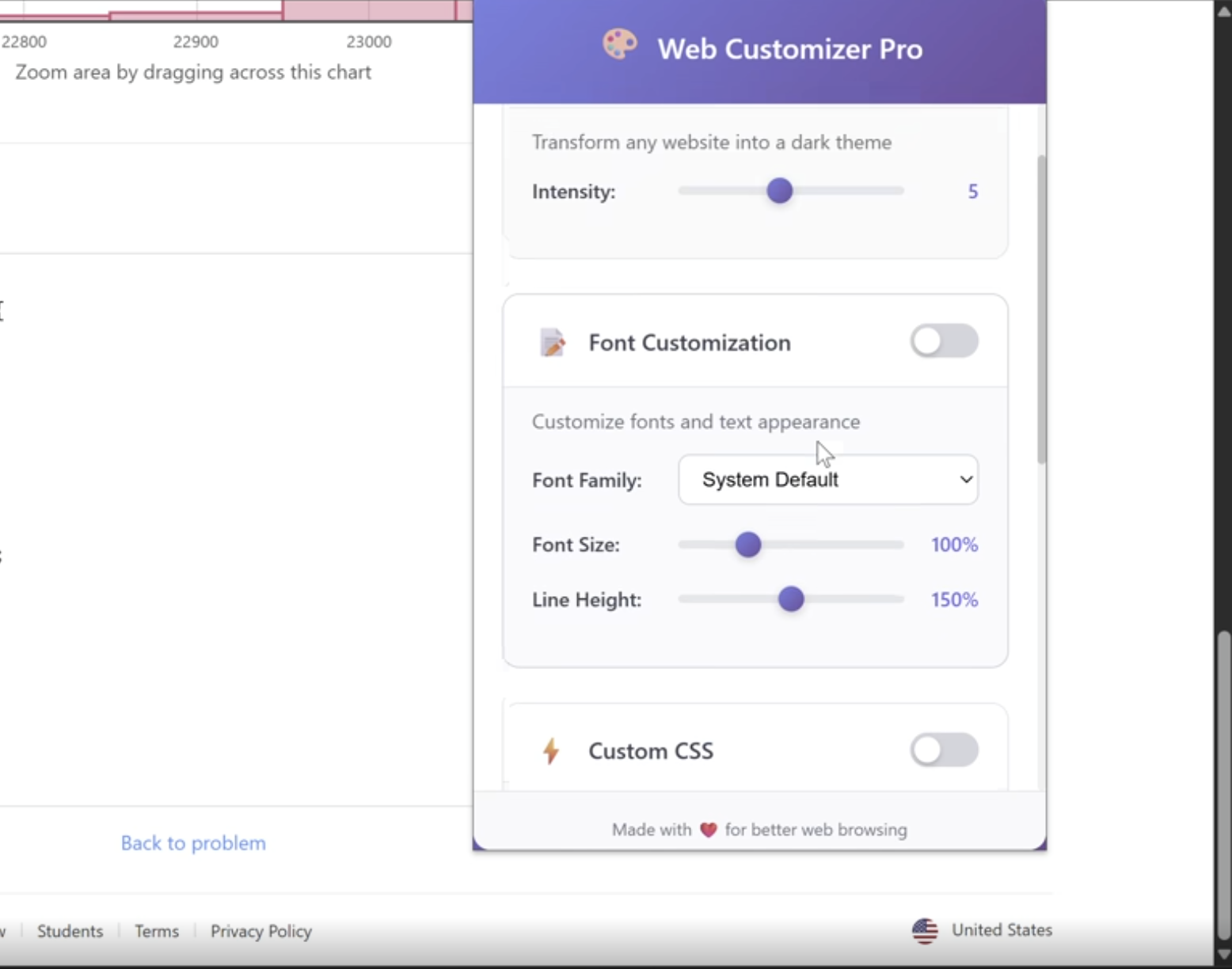Click the palette icon in the header
Screen dimensions: 1232x969
(x=619, y=44)
